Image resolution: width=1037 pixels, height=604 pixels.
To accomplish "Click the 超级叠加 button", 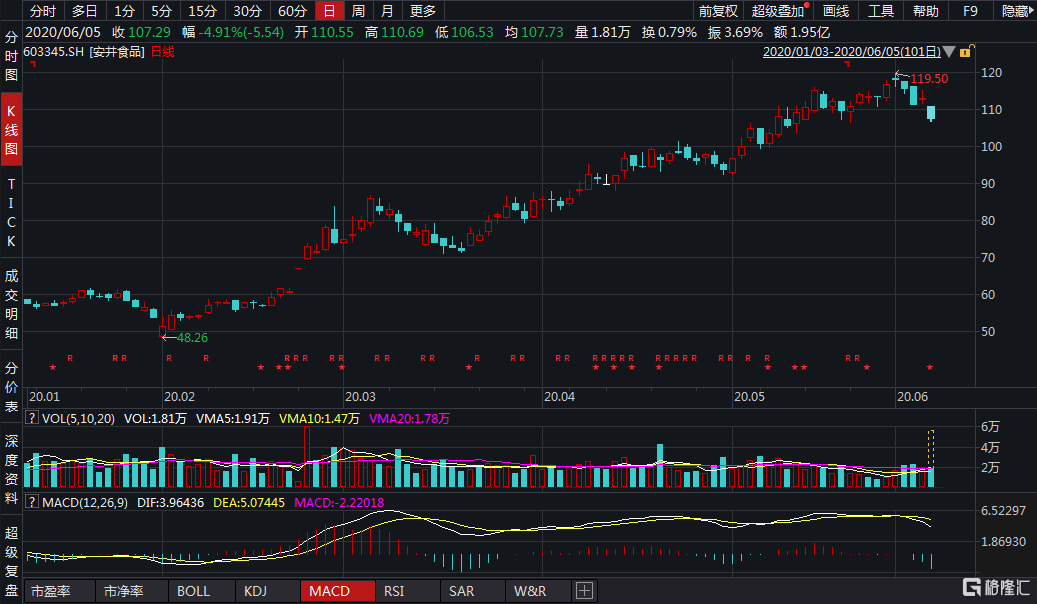I will point(778,11).
